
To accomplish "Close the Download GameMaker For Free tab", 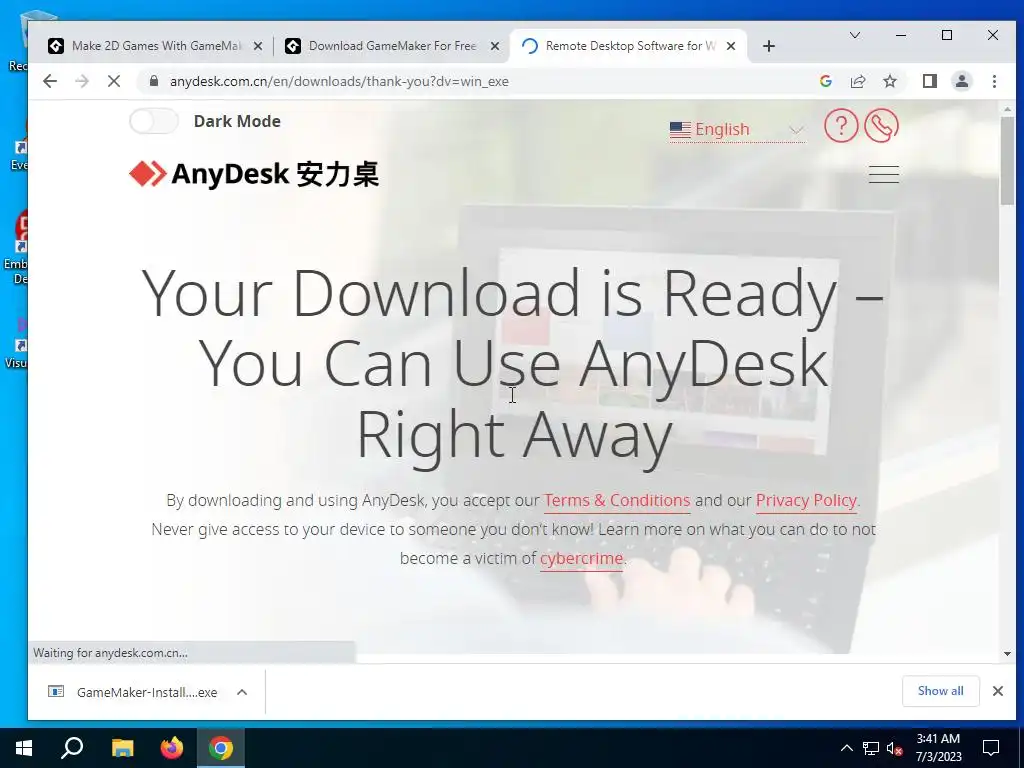I will (x=495, y=46).
